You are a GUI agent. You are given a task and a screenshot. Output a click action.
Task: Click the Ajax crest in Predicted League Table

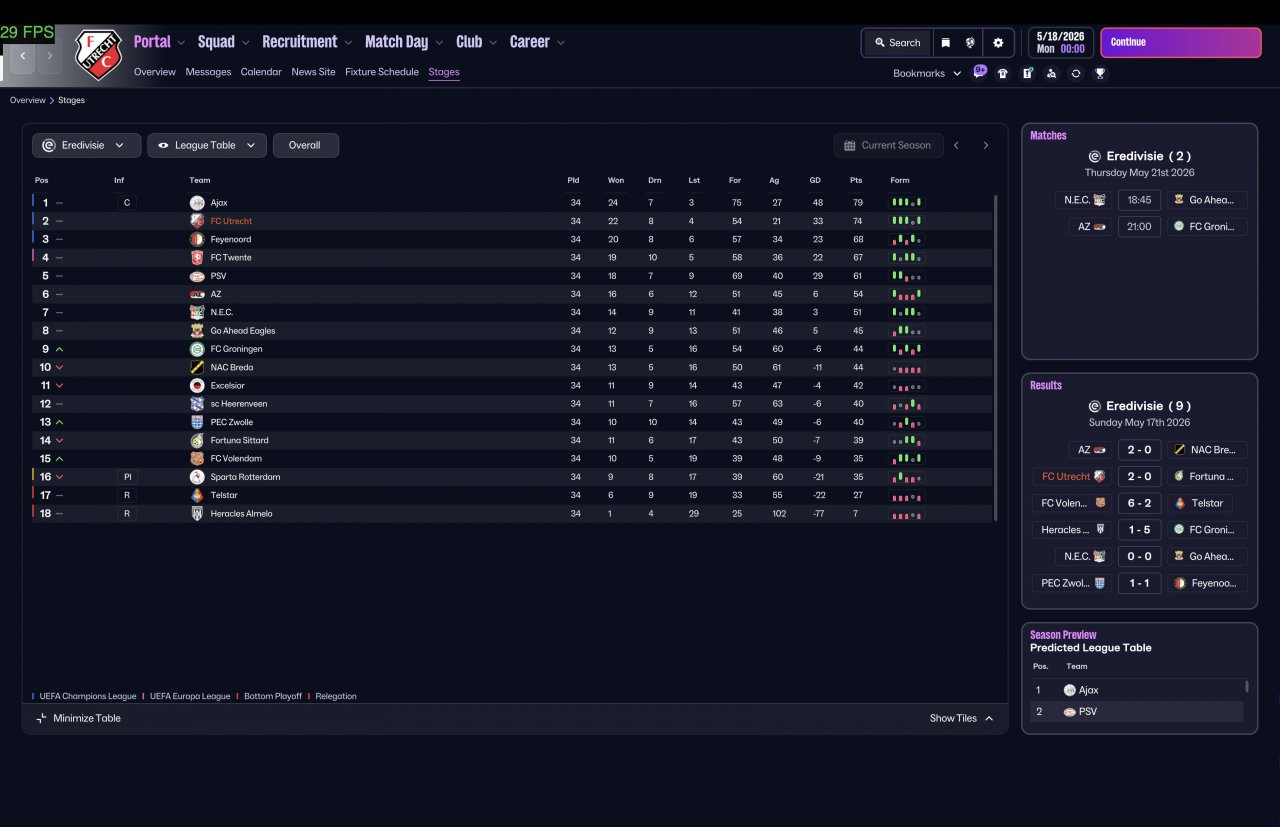[1070, 690]
